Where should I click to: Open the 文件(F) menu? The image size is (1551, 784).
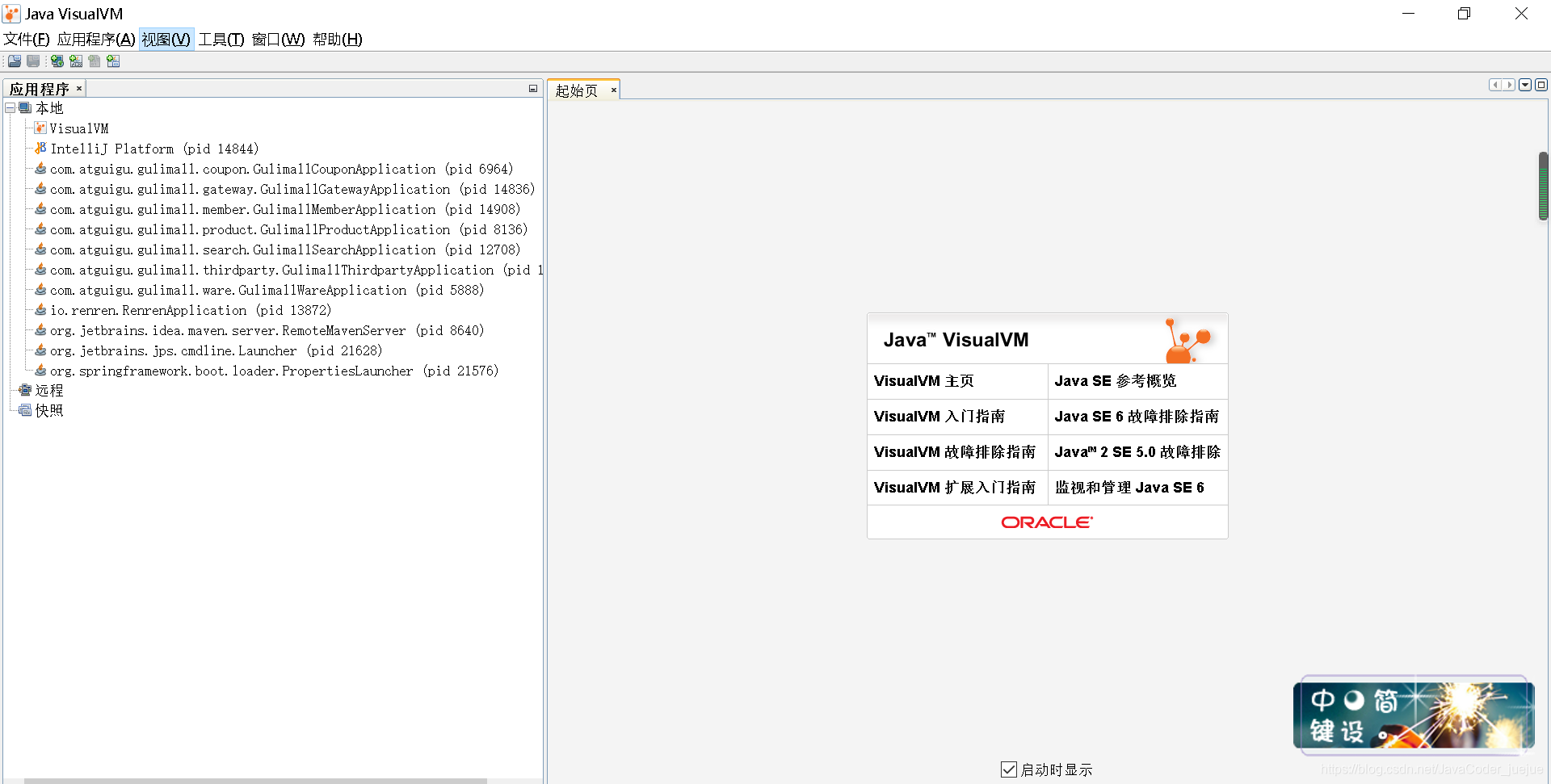[27, 40]
